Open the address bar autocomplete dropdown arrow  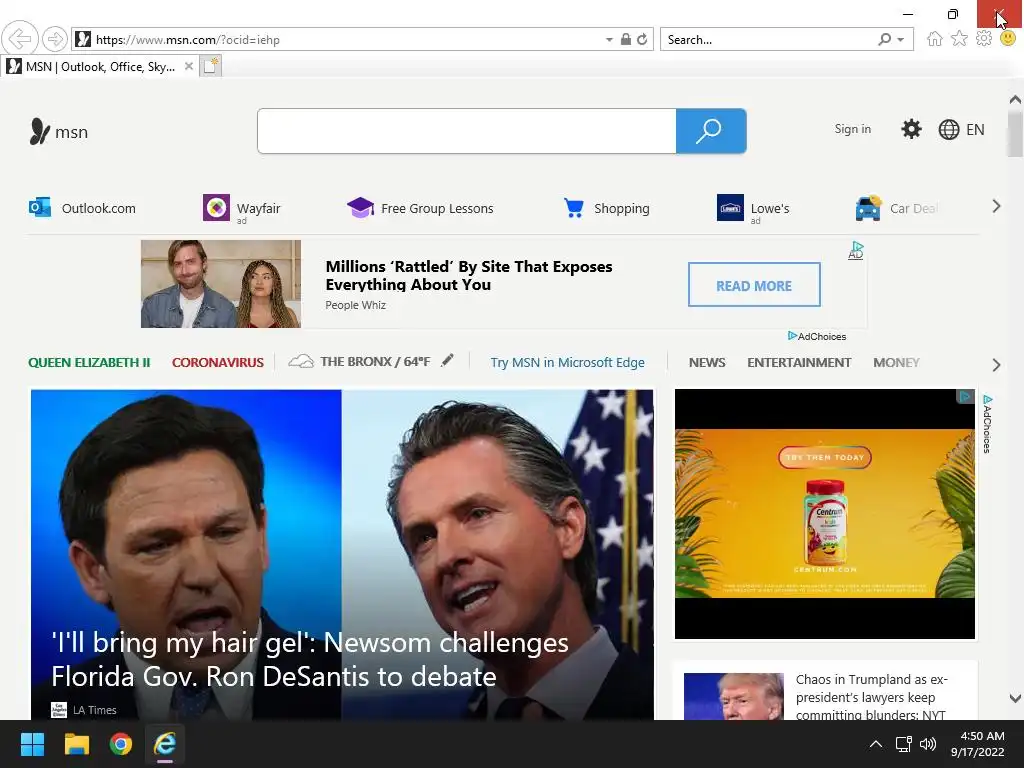[x=609, y=40]
